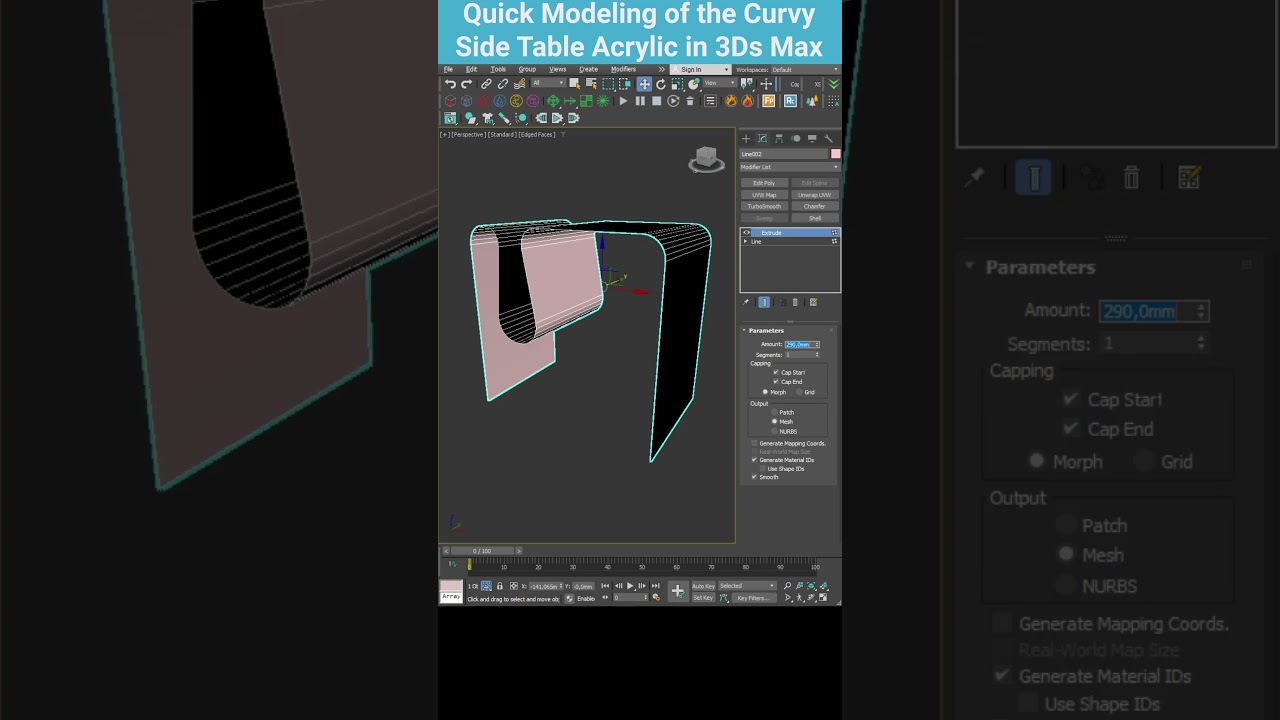The image size is (1280, 720).
Task: Expand the Line entry in modifier stack
Action: coord(745,241)
